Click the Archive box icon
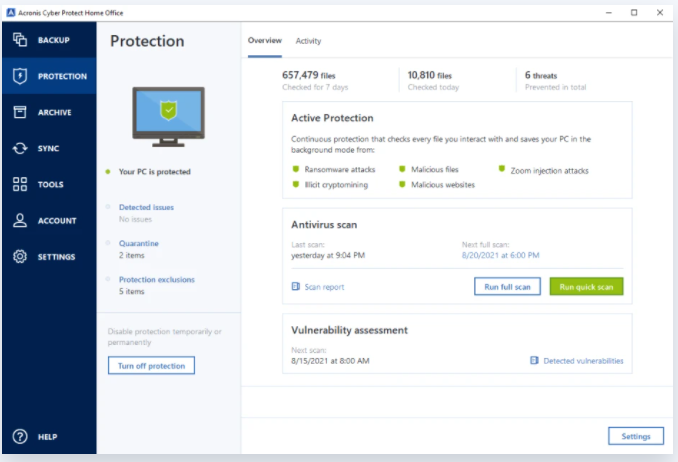 click(x=20, y=112)
